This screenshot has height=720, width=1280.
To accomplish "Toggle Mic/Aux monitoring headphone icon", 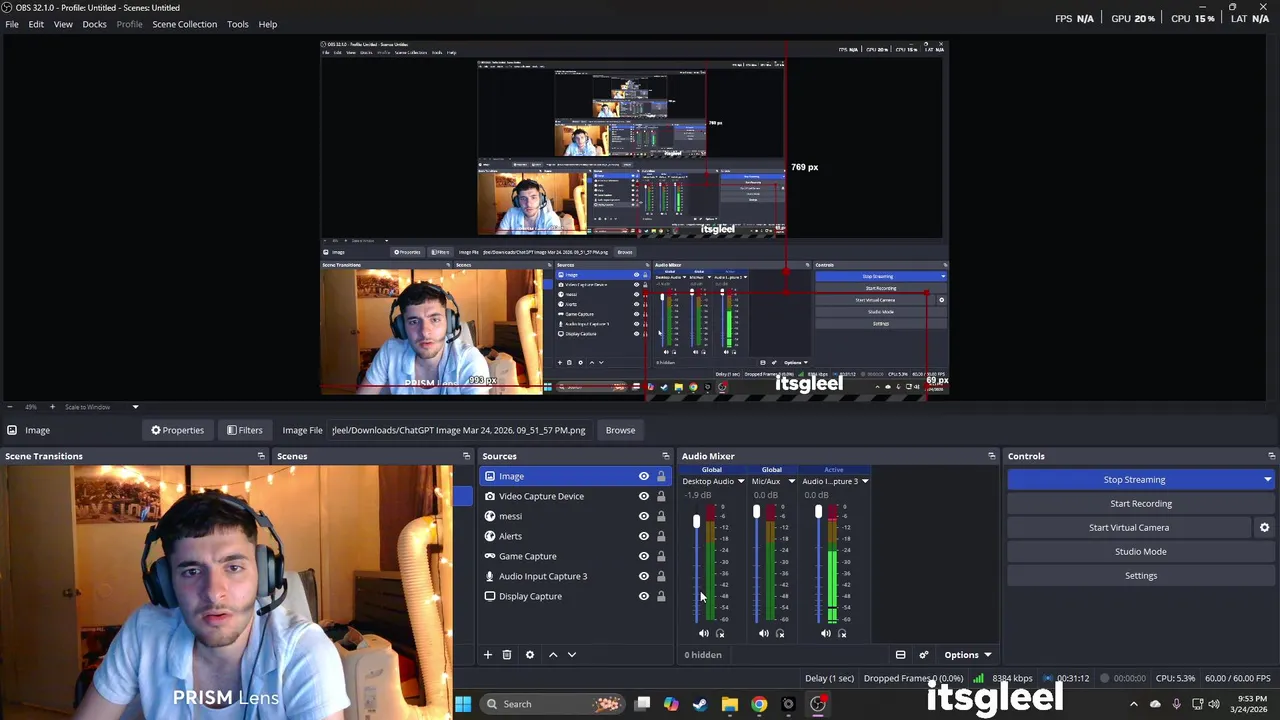I will click(x=781, y=633).
